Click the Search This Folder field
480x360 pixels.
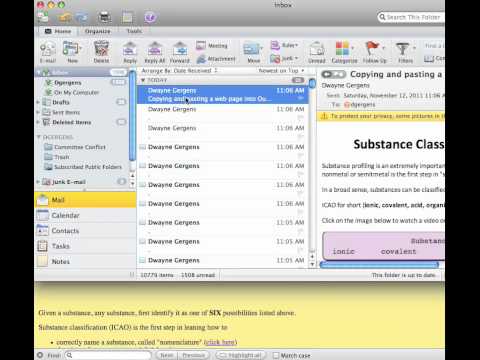point(411,17)
